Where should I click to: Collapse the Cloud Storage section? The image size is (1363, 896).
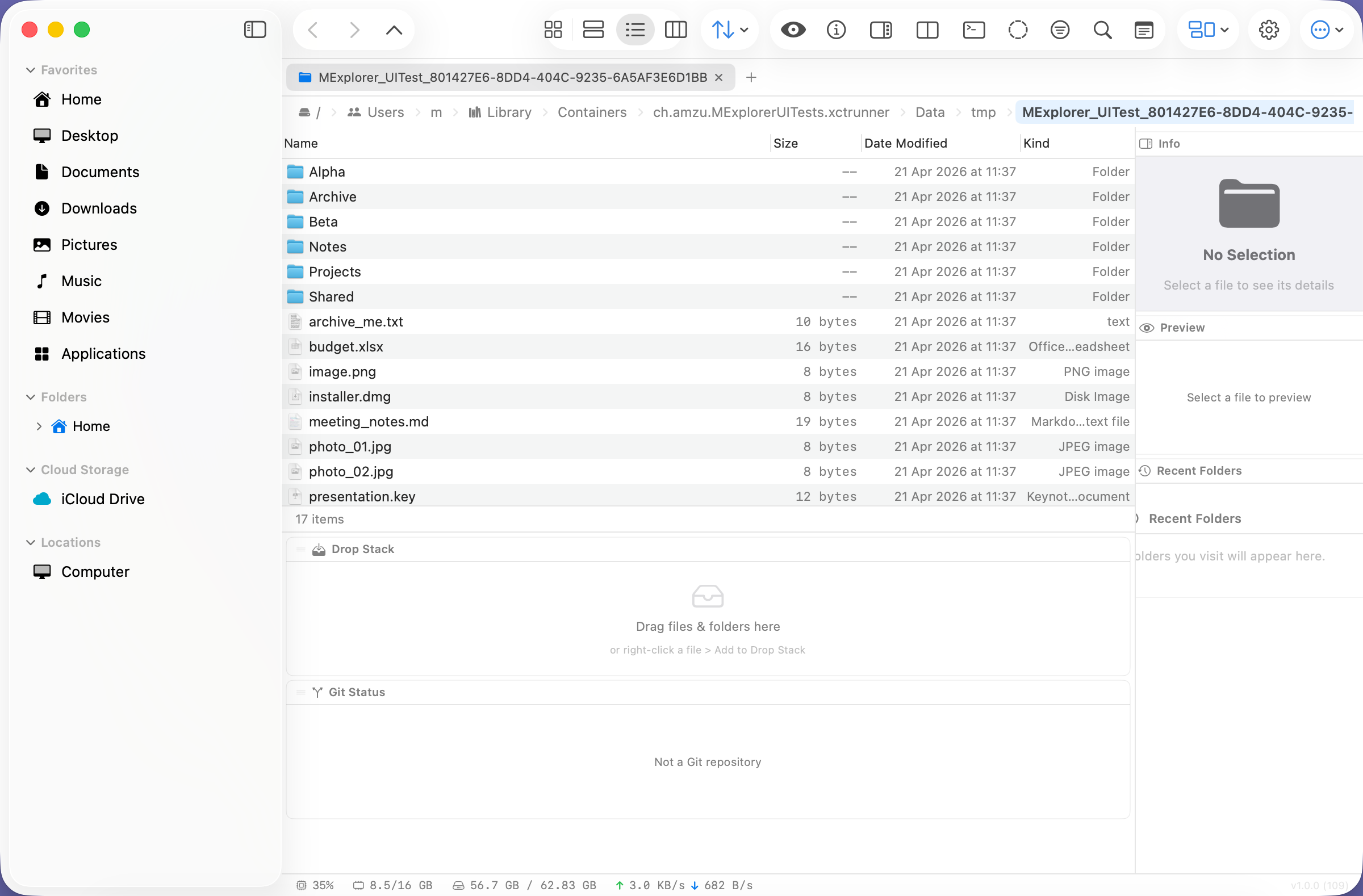pos(30,470)
